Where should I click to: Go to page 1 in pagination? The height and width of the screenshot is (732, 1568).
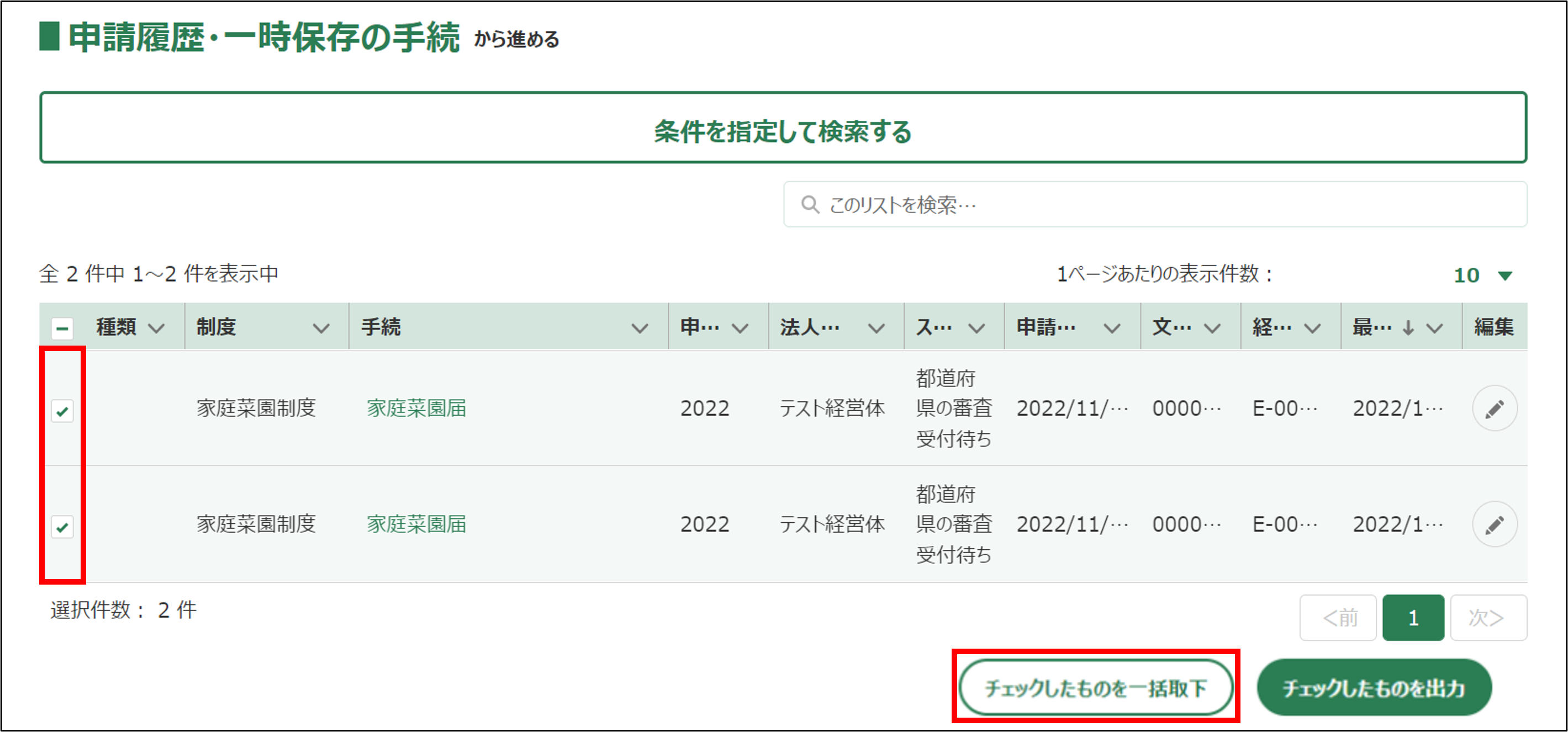point(1413,618)
